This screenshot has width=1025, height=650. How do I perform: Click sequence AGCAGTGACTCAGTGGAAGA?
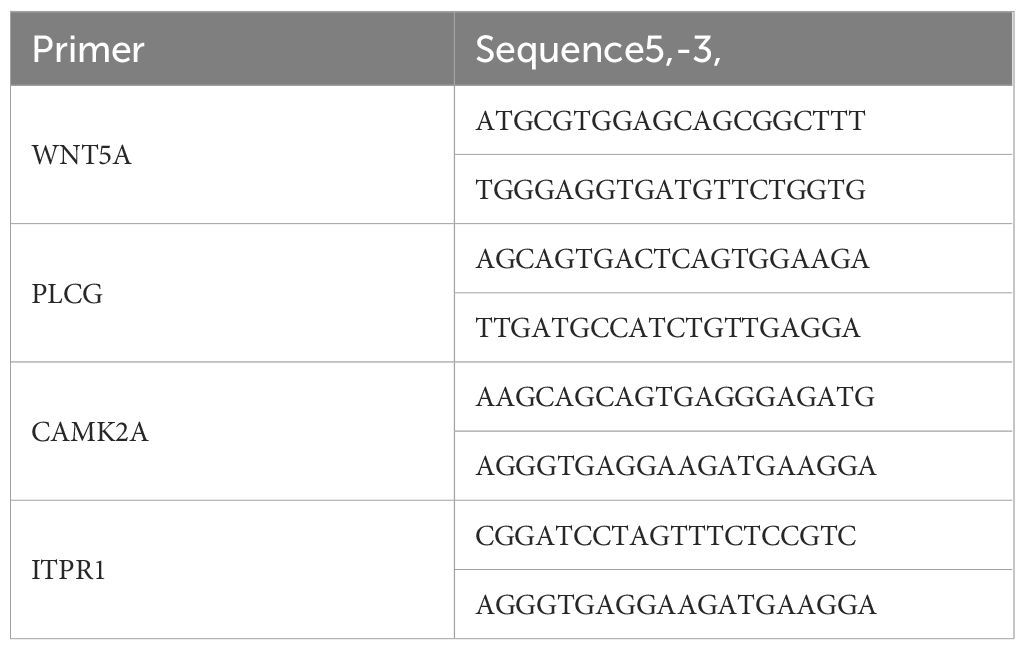672,259
